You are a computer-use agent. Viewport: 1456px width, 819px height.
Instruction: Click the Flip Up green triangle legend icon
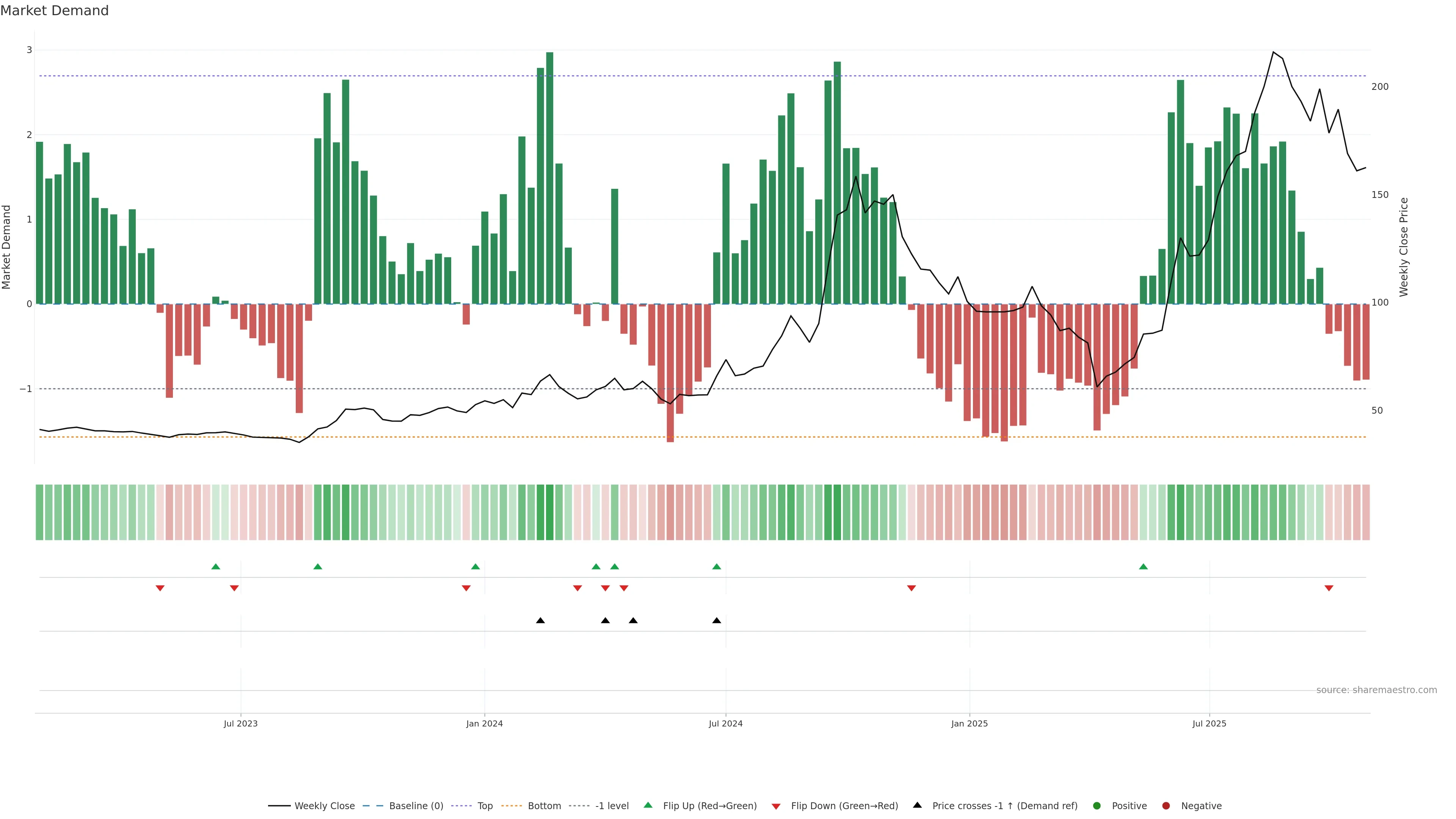(x=648, y=805)
